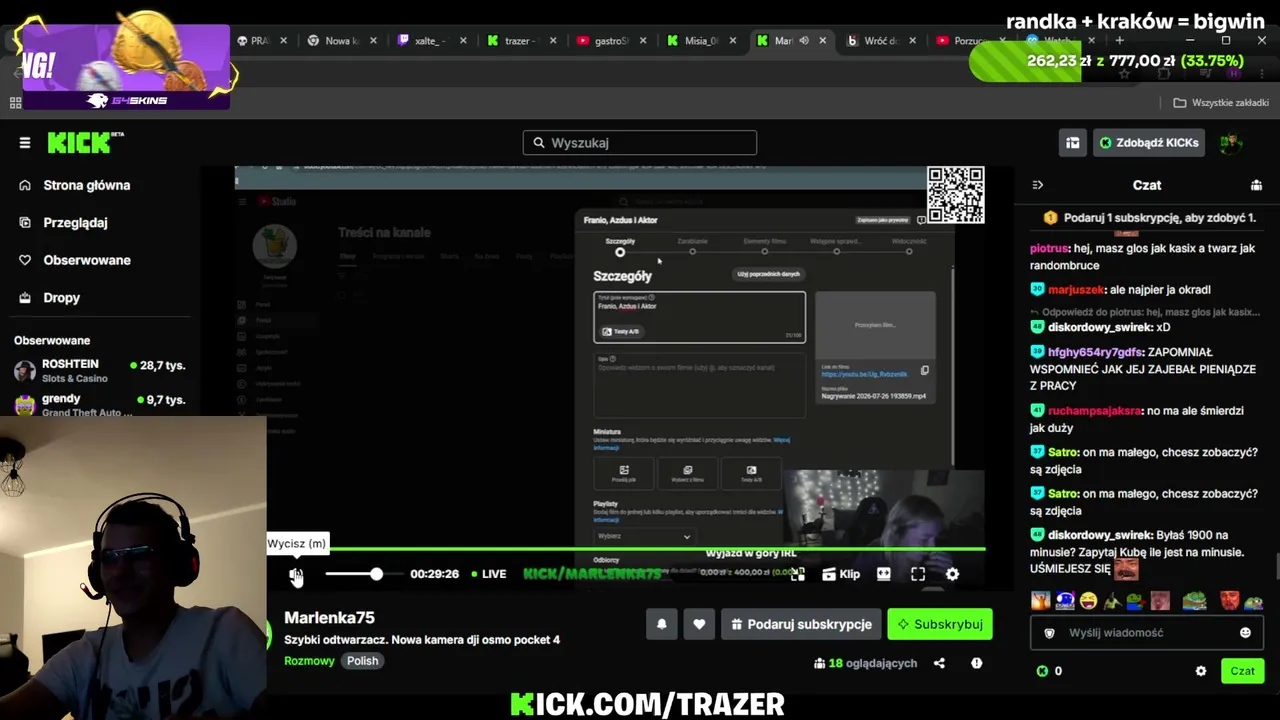Switch to the gastroS YouTube browser tab
This screenshot has width=1280, height=720.
point(611,41)
